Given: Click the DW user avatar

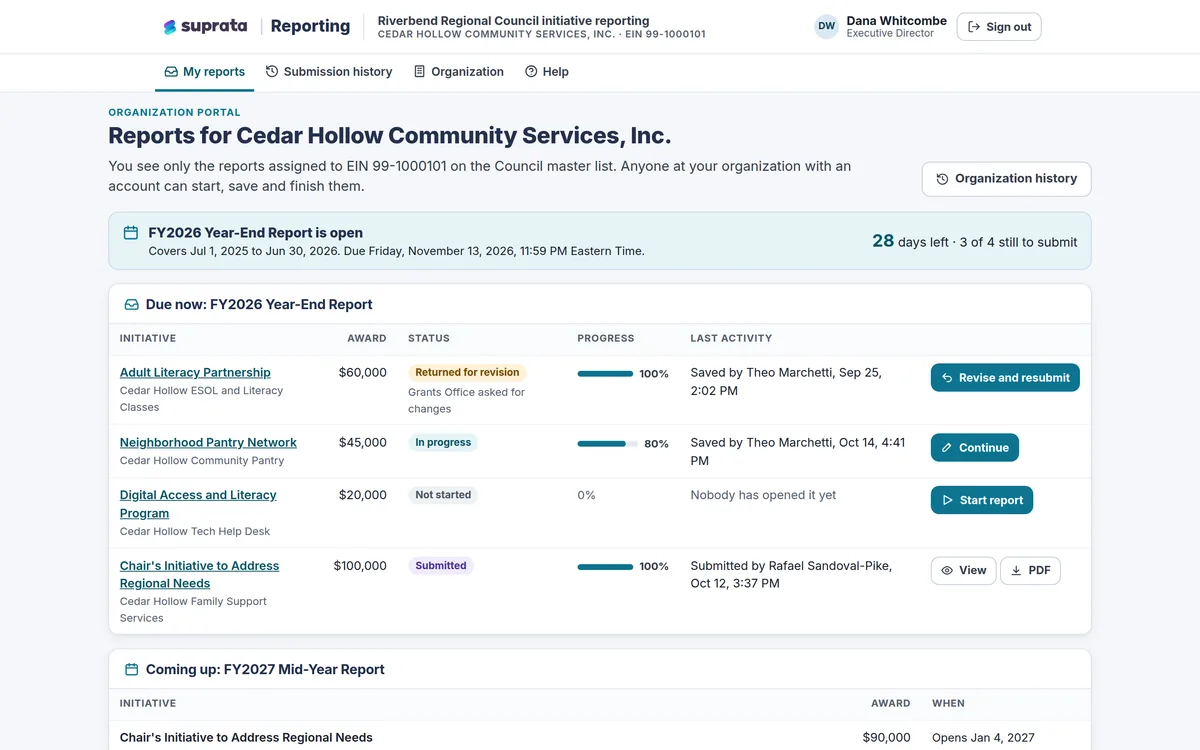Looking at the screenshot, I should [x=827, y=27].
